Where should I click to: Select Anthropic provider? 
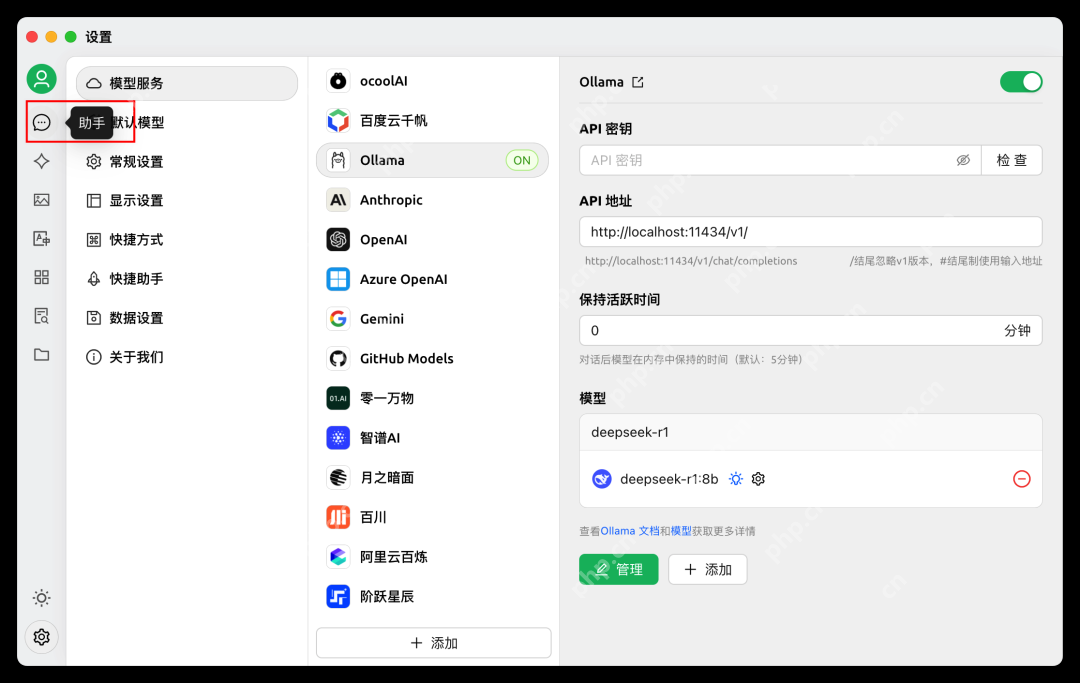tap(433, 200)
